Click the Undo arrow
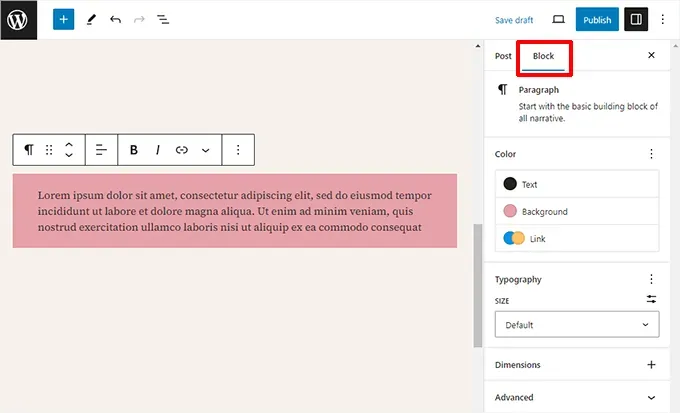This screenshot has height=413, width=680. pos(115,19)
